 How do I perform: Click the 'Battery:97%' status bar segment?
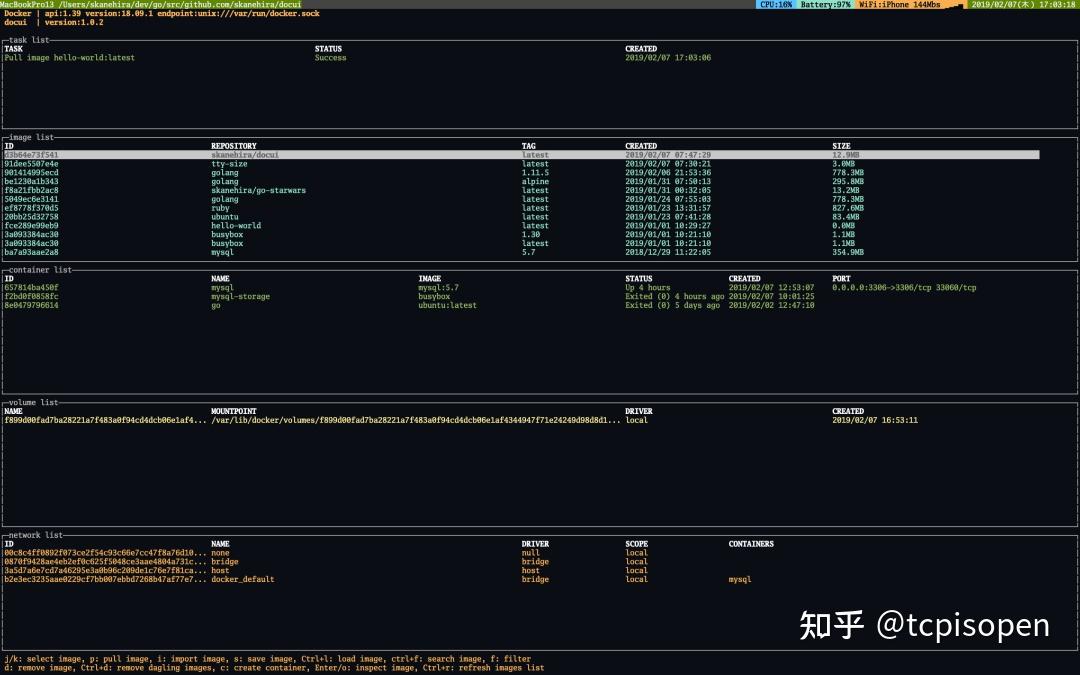825,4
